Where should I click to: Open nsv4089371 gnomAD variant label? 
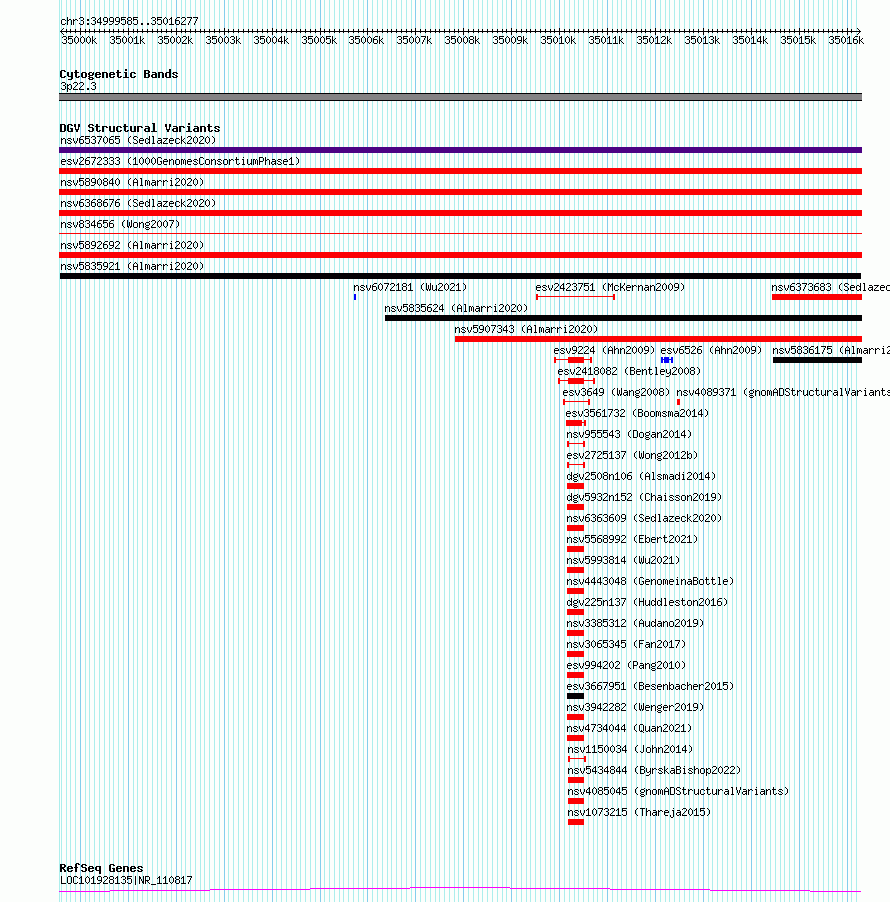[783, 392]
